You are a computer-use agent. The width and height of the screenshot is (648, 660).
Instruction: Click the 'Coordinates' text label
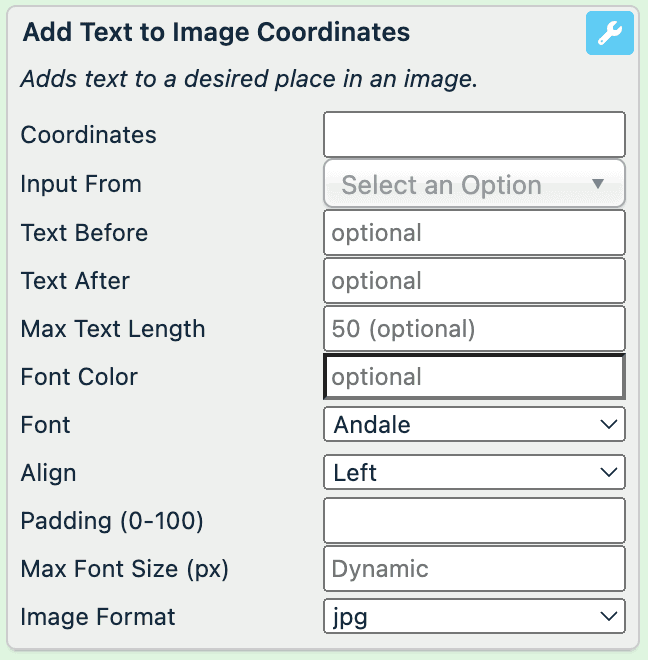[89, 135]
